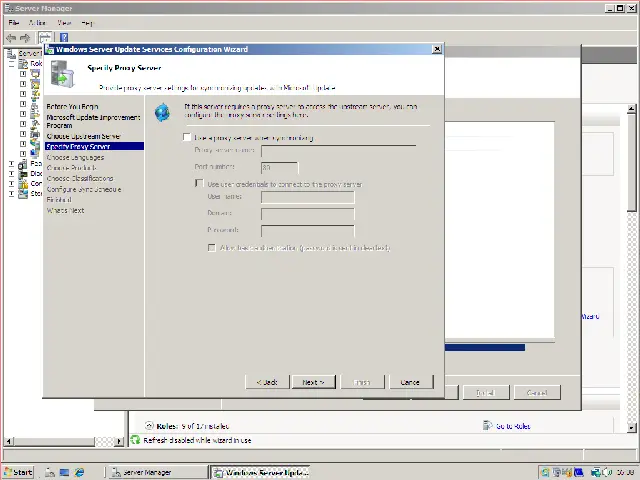Viewport: 640px width, 480px height.
Task: Collapse the Roles summary section chevron
Action: point(149,425)
